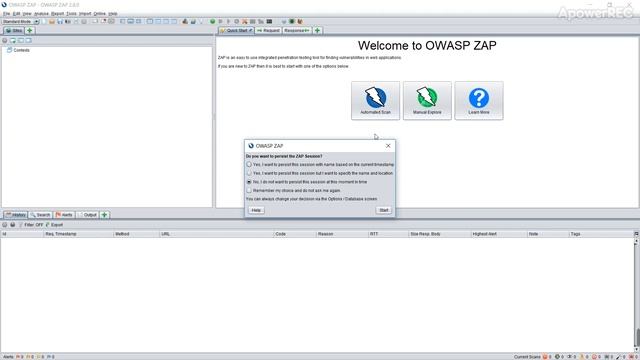Open the Online menu
The height and width of the screenshot is (360, 640).
coord(100,13)
